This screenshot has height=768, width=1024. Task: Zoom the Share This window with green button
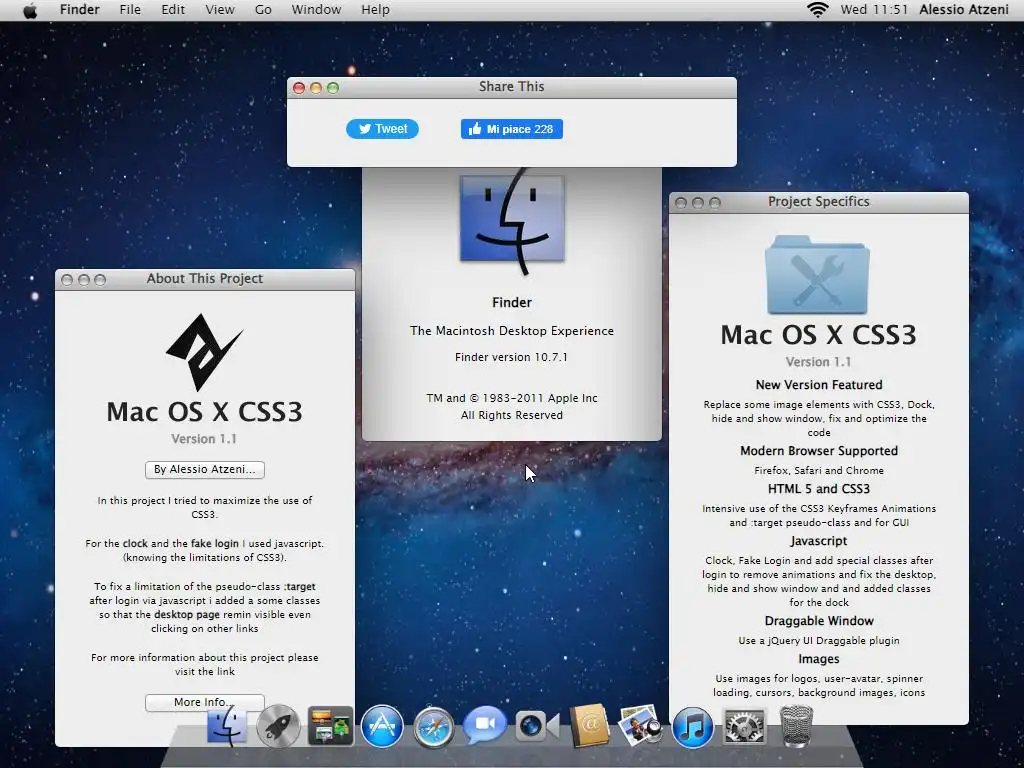tap(333, 88)
